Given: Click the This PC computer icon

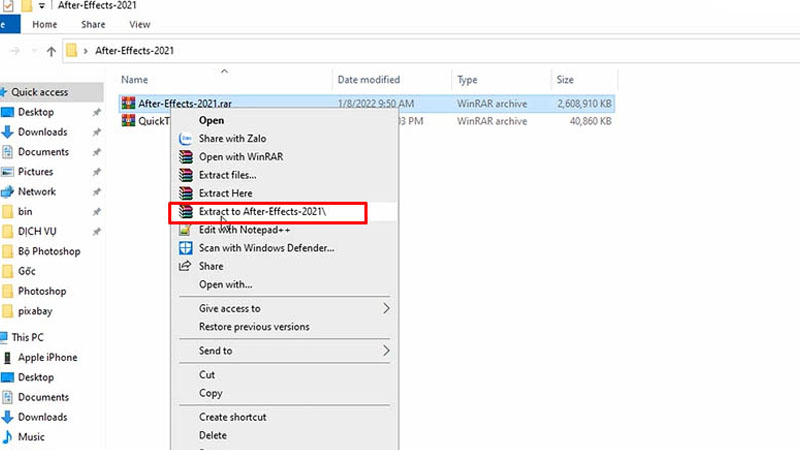Looking at the screenshot, I should pos(4,337).
